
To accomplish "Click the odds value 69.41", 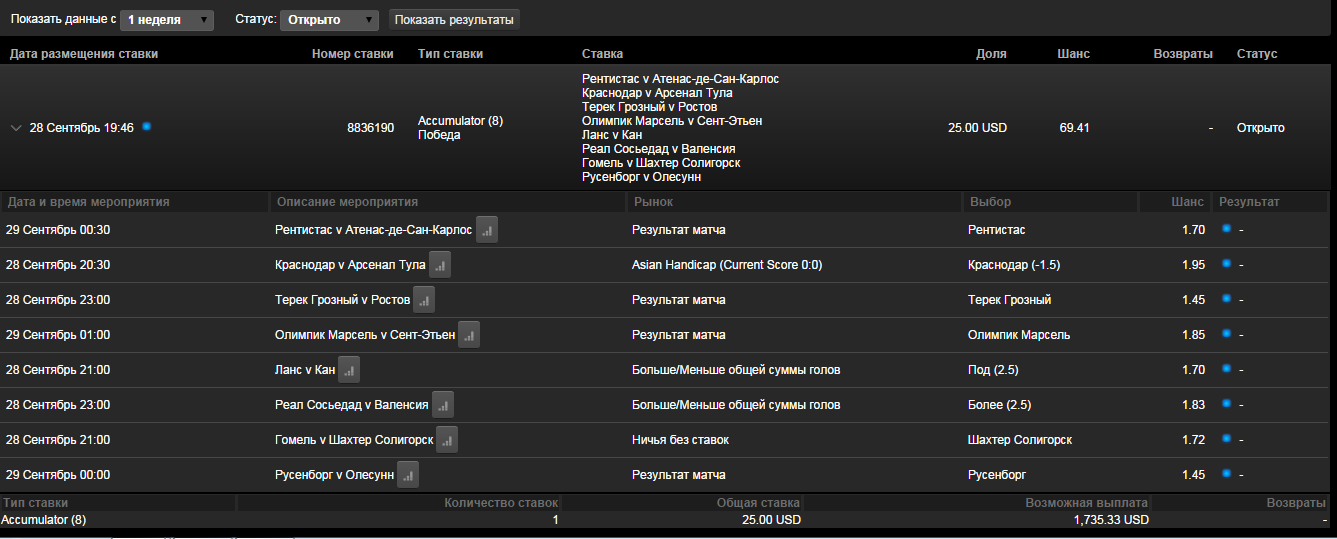I will click(x=1074, y=128).
